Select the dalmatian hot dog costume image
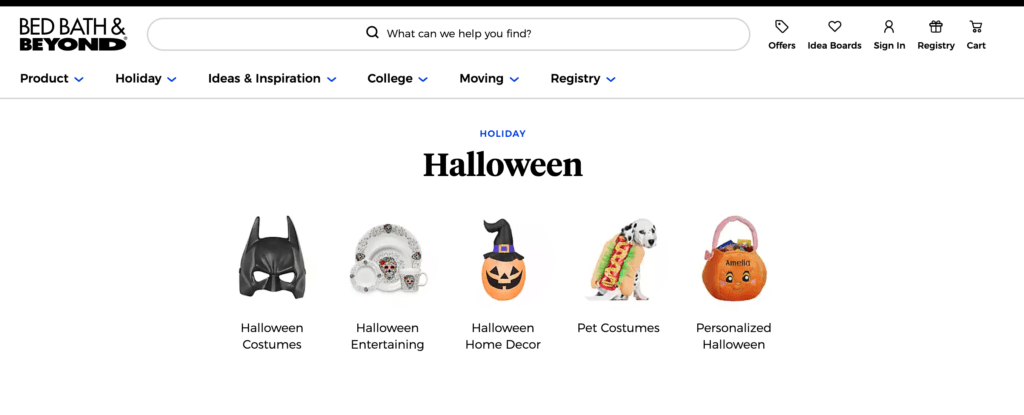Viewport: 1024px width, 415px height. point(618,259)
